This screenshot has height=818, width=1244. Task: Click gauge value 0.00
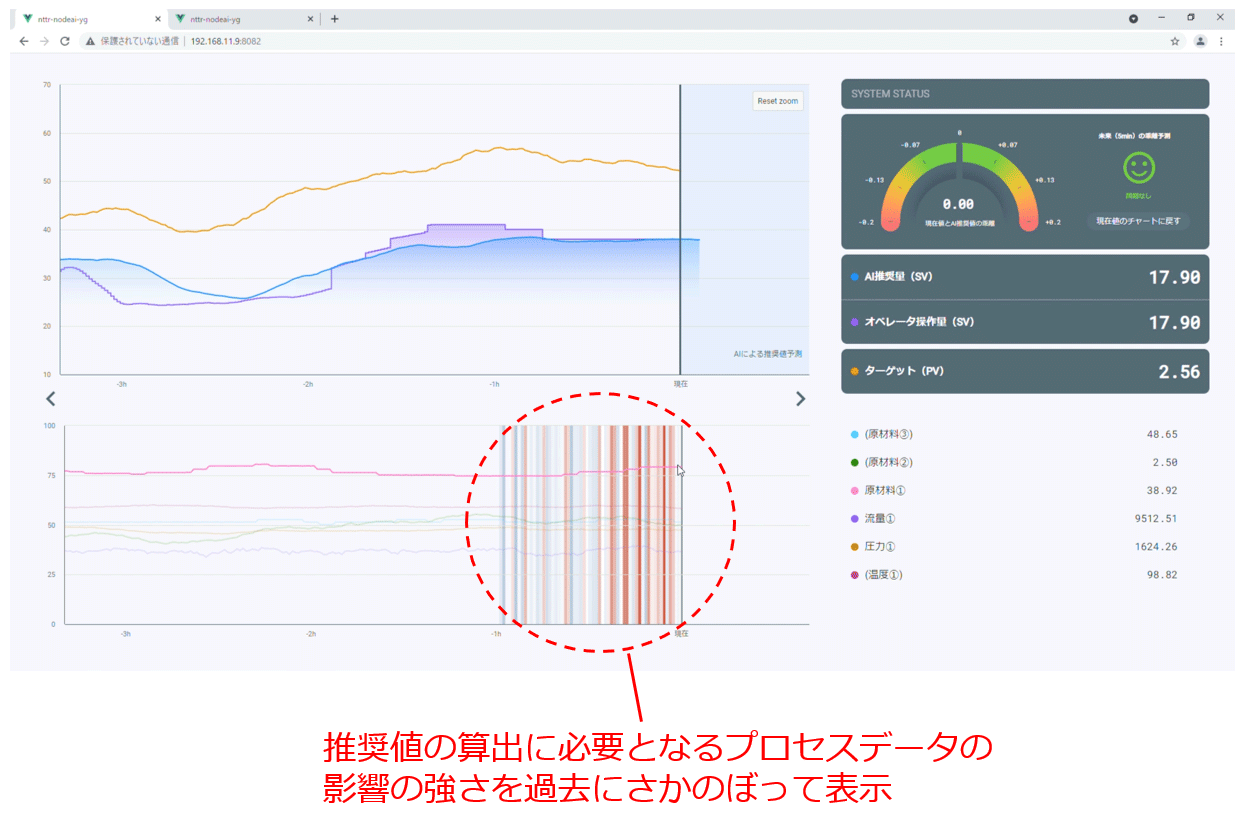(958, 204)
